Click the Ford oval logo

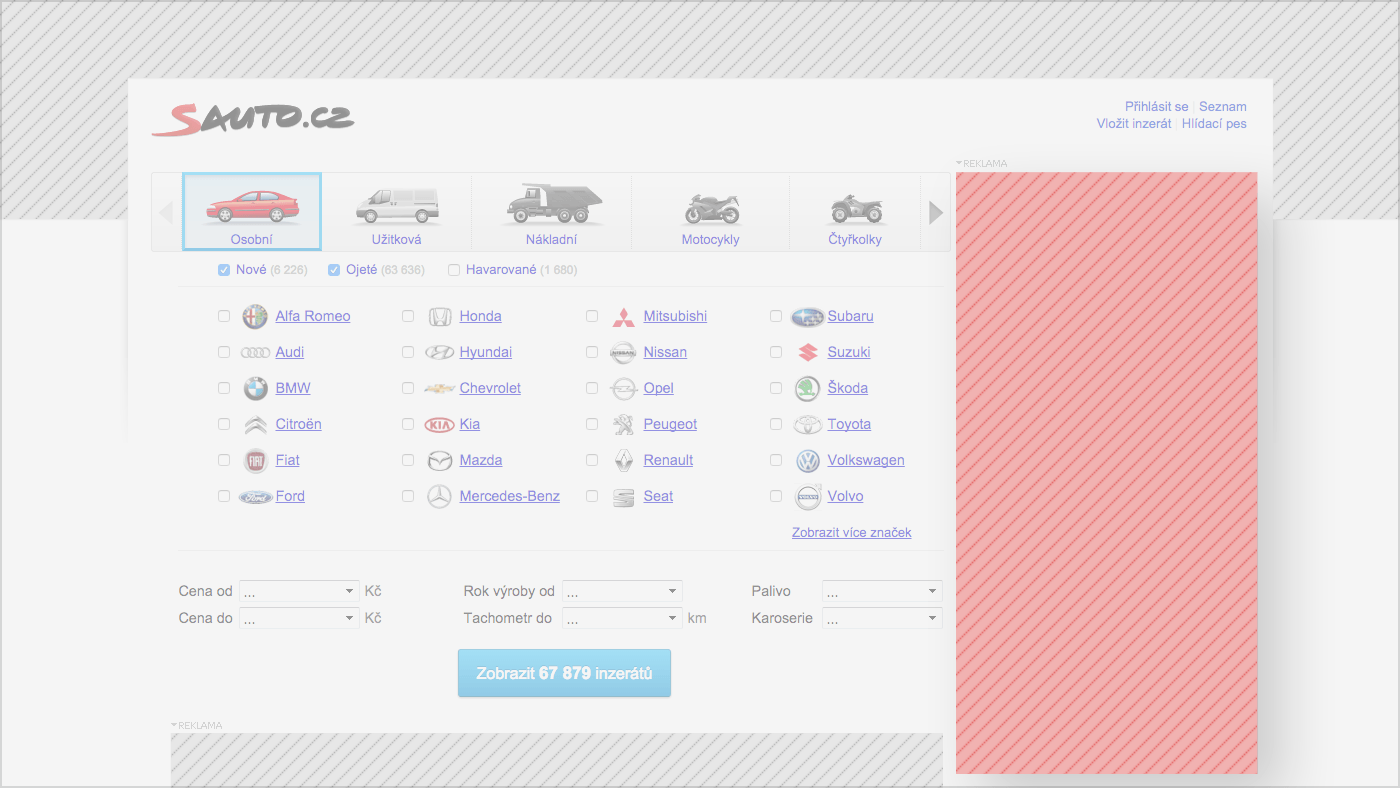tap(255, 496)
